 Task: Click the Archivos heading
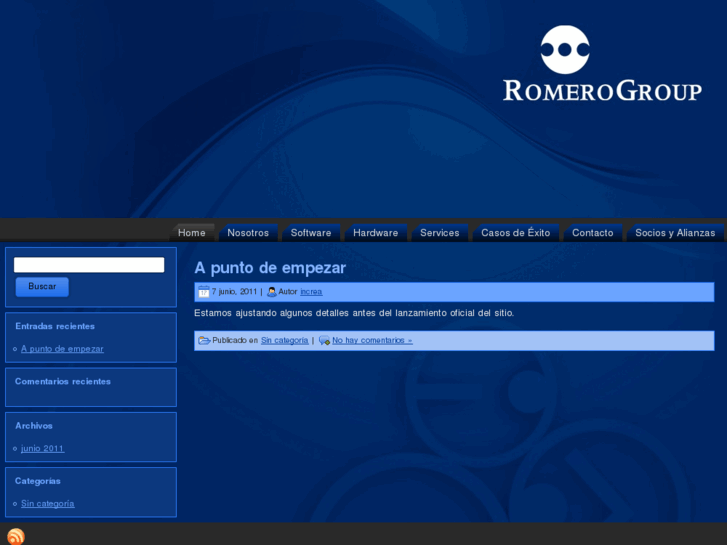coord(34,426)
